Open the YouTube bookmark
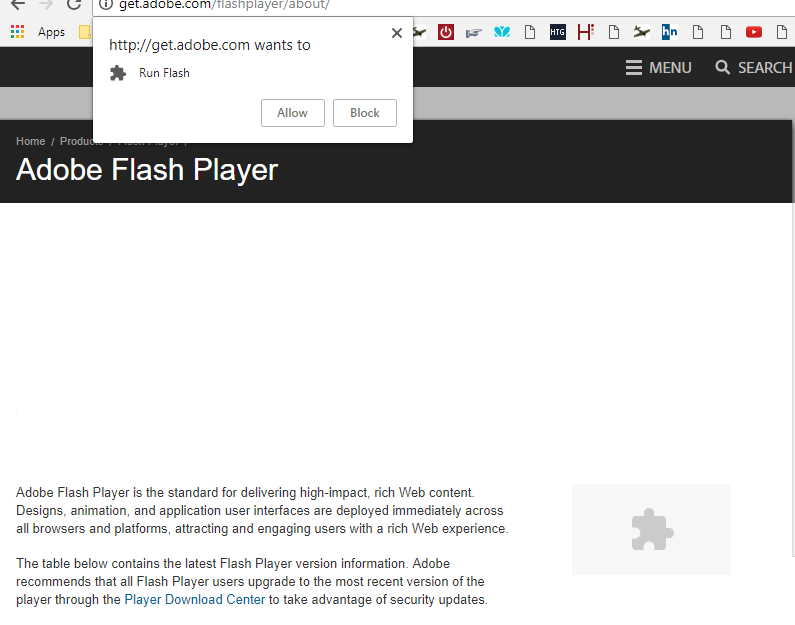This screenshot has height=625, width=795. click(754, 32)
